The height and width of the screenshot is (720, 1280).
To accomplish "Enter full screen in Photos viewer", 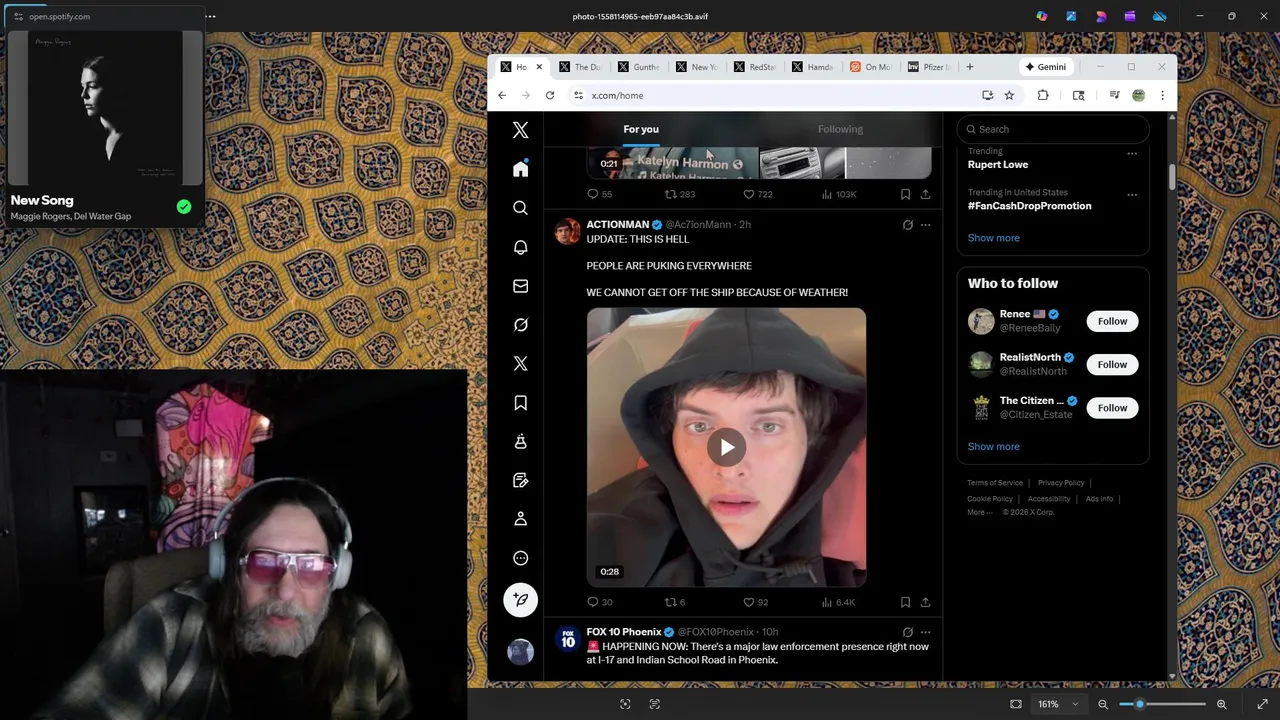I will coord(1262,704).
